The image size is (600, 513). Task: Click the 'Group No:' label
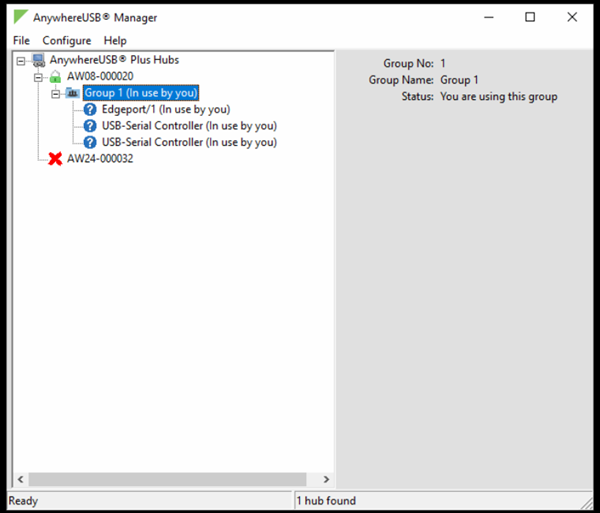(x=408, y=64)
